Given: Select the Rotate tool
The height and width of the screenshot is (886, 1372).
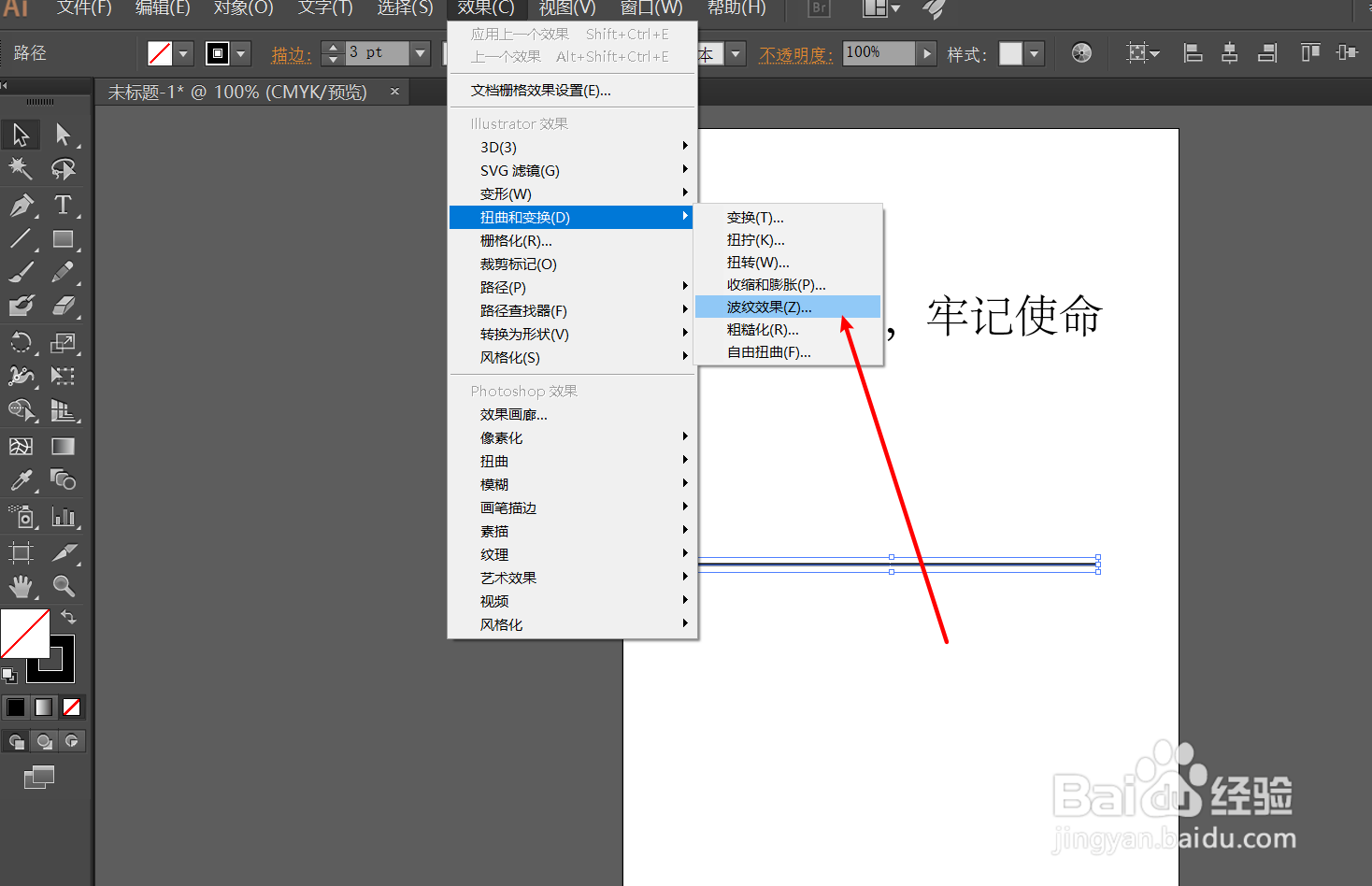Looking at the screenshot, I should 21,342.
